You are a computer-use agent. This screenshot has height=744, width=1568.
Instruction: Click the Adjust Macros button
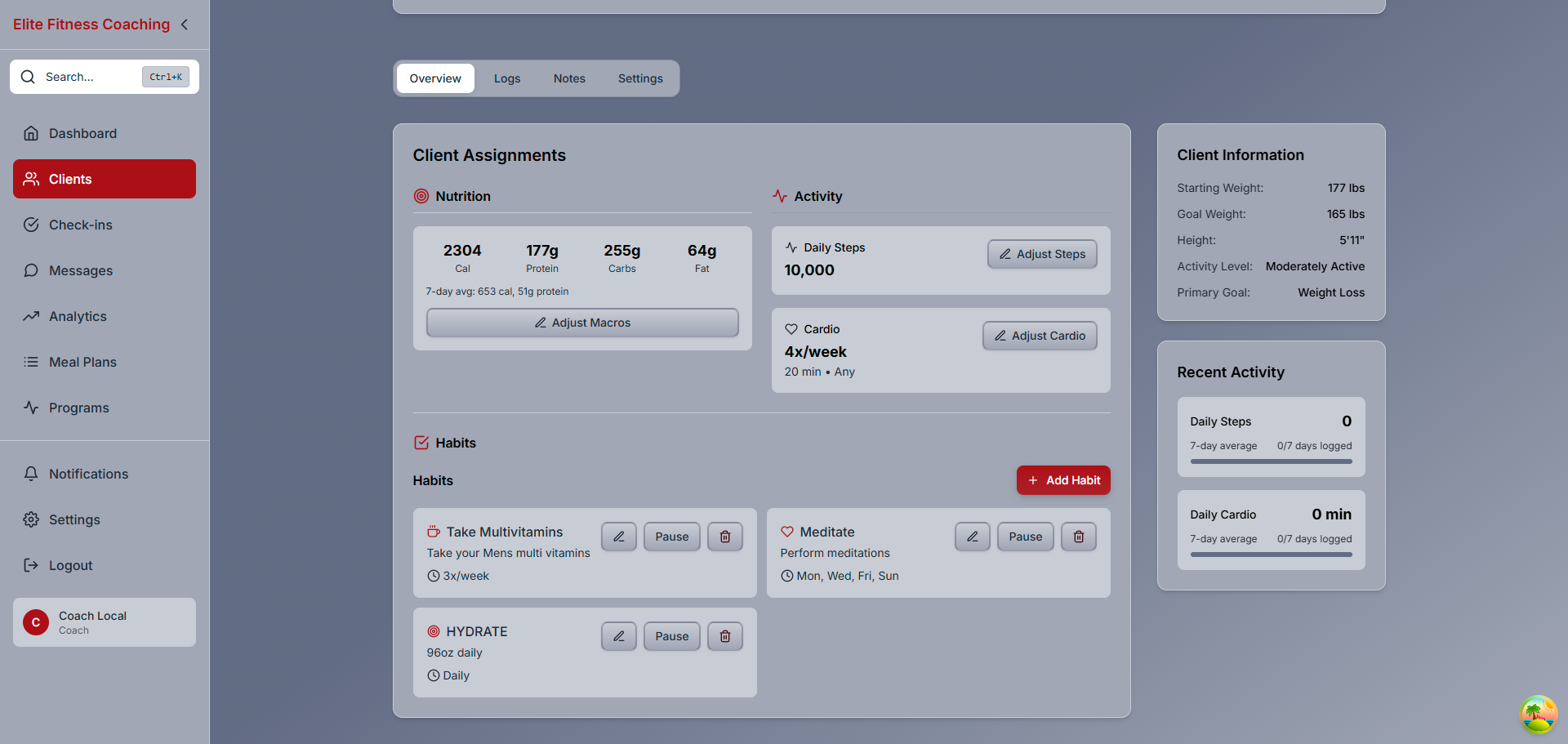click(x=582, y=323)
